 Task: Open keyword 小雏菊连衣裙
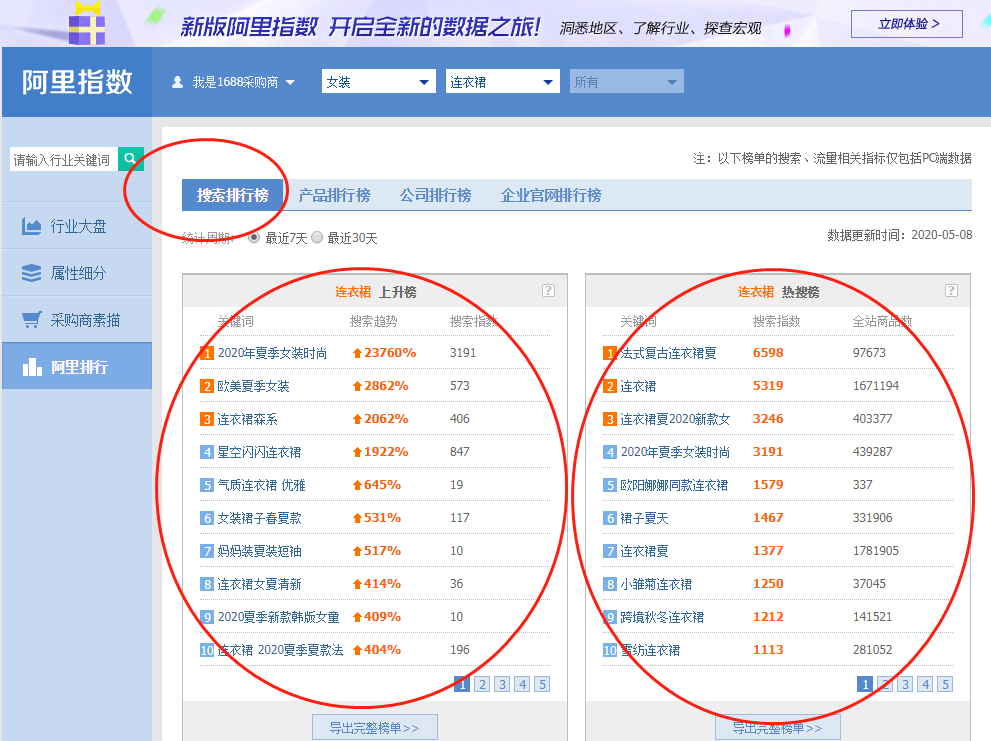(656, 584)
